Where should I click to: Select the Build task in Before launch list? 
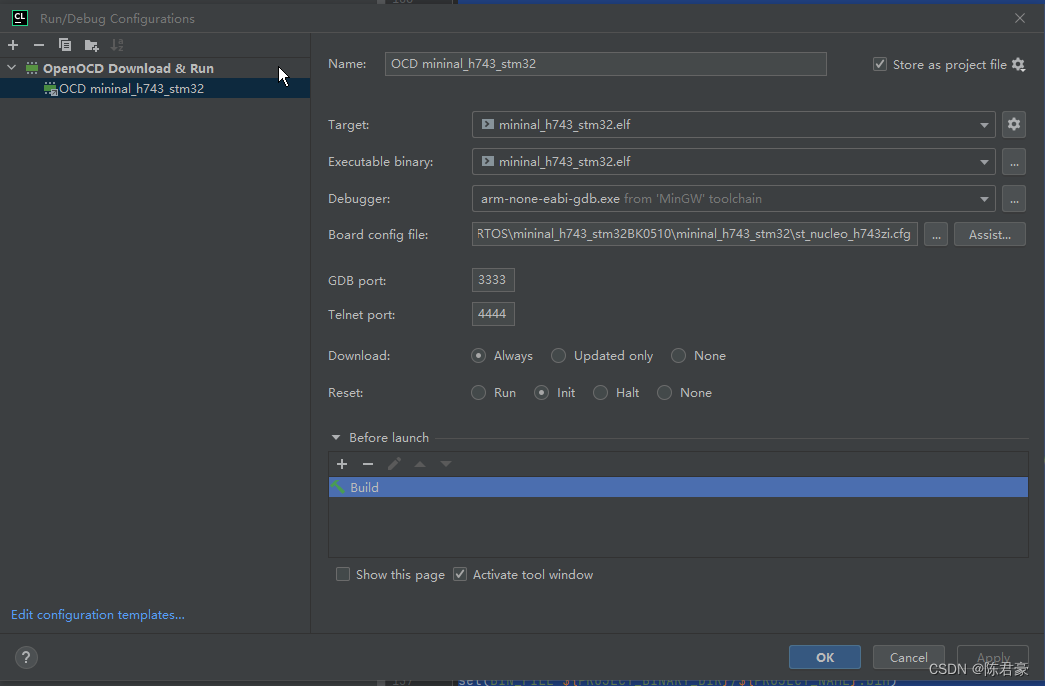click(x=678, y=487)
